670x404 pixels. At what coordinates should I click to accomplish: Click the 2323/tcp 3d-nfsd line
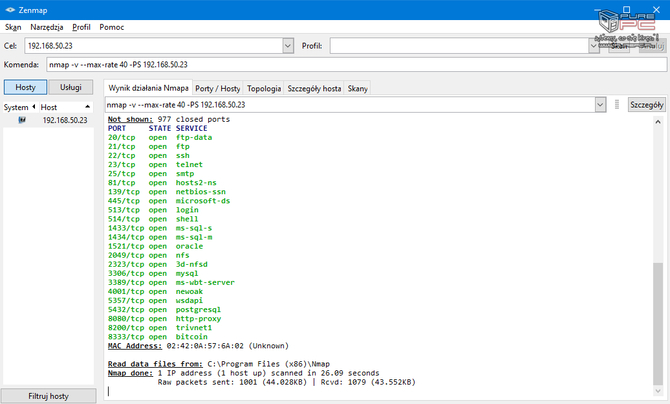(158, 264)
